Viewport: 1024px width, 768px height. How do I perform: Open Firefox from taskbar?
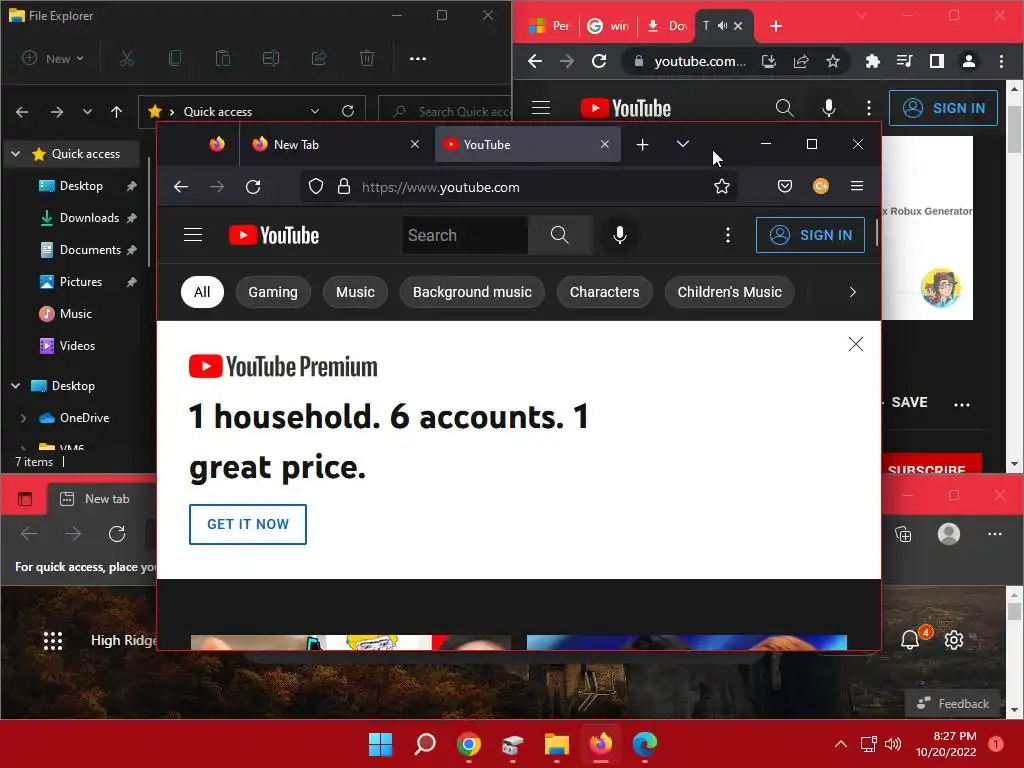pos(601,744)
